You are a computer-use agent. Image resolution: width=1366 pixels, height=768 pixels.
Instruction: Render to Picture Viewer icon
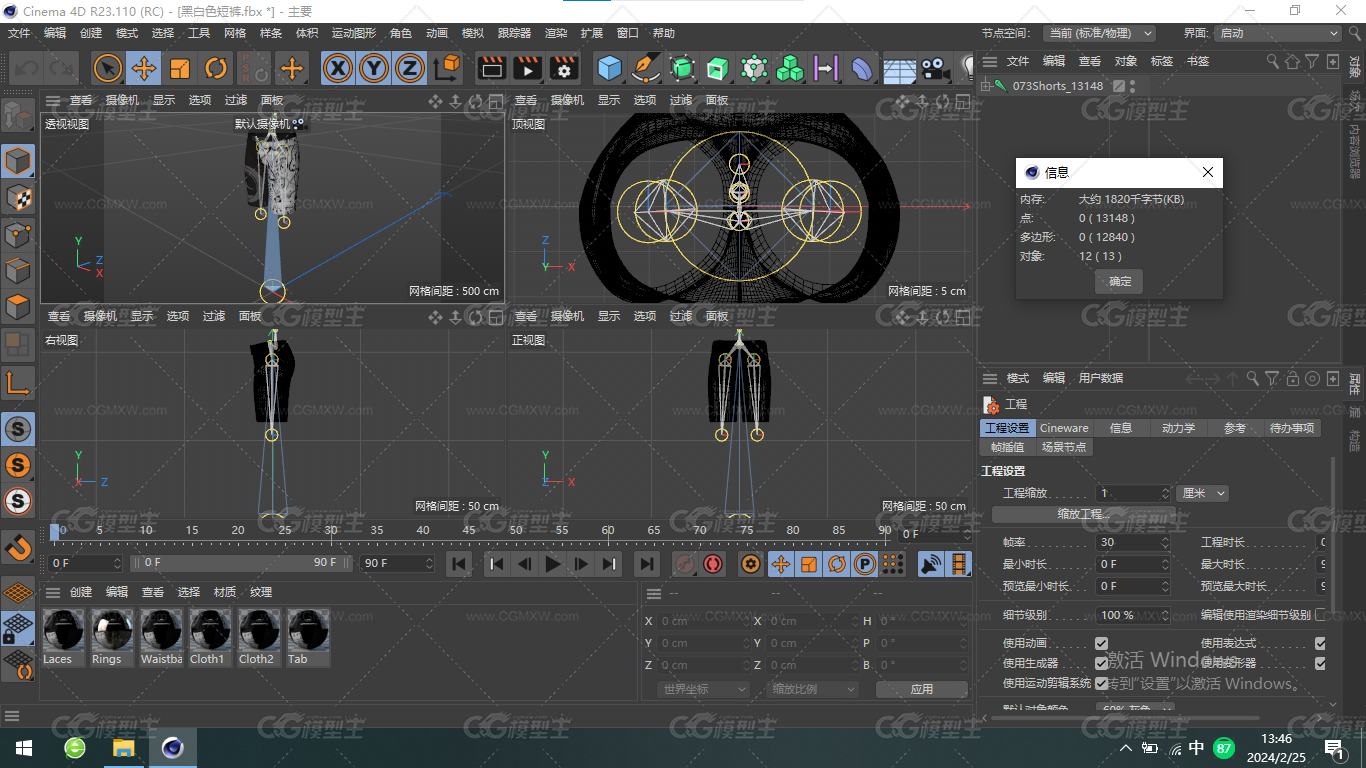pos(527,68)
